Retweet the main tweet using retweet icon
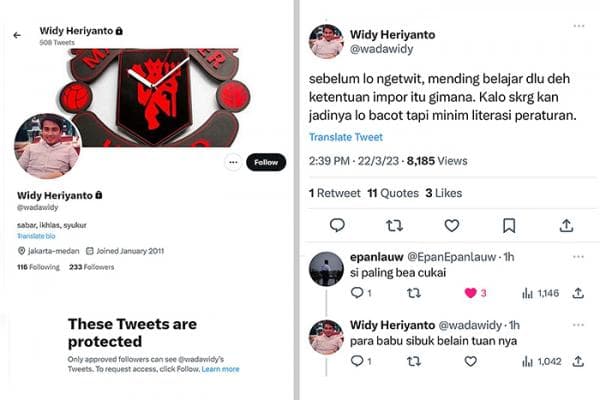The width and height of the screenshot is (600, 400). point(394,226)
